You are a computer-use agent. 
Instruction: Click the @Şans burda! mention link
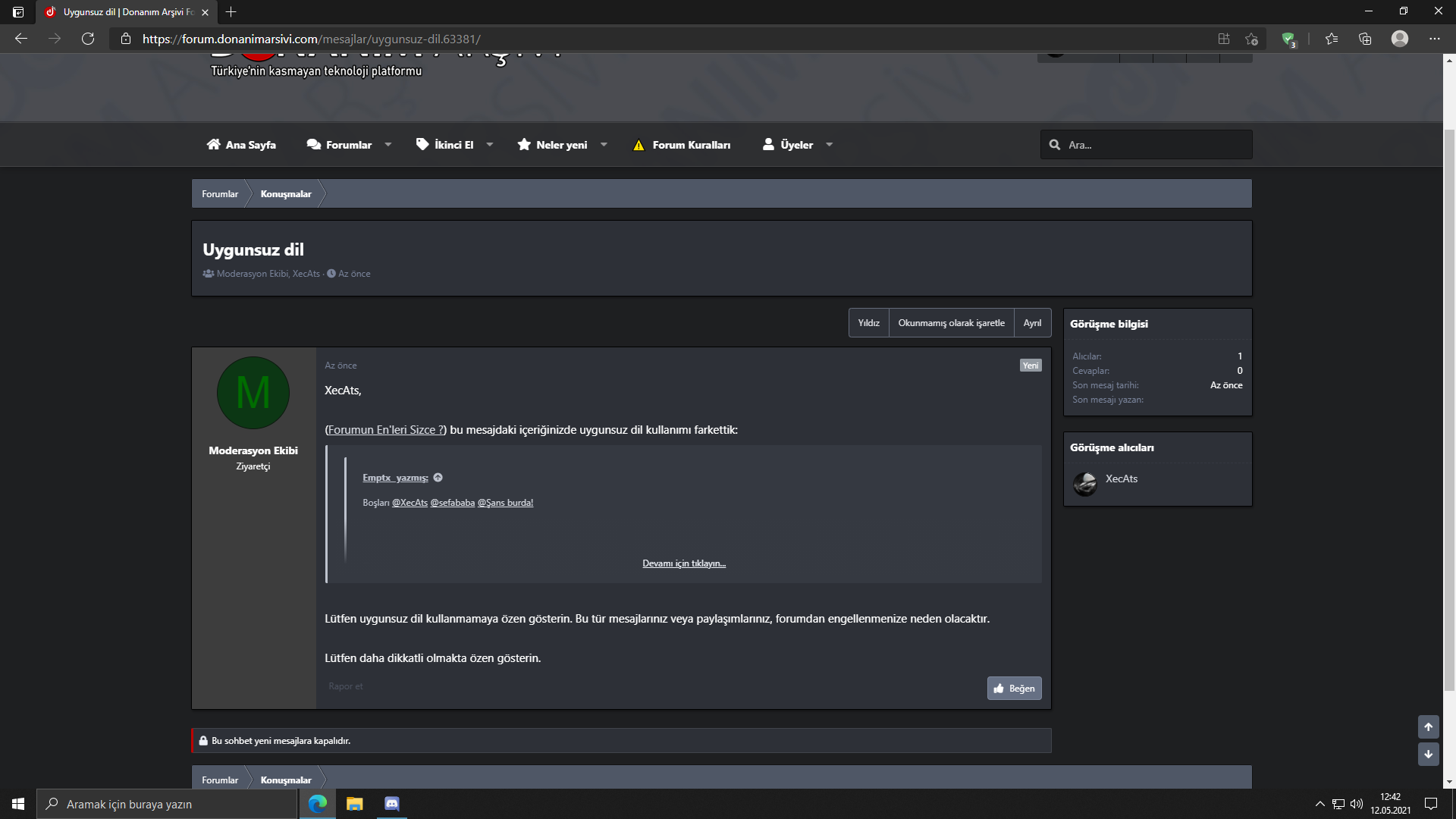pos(505,503)
